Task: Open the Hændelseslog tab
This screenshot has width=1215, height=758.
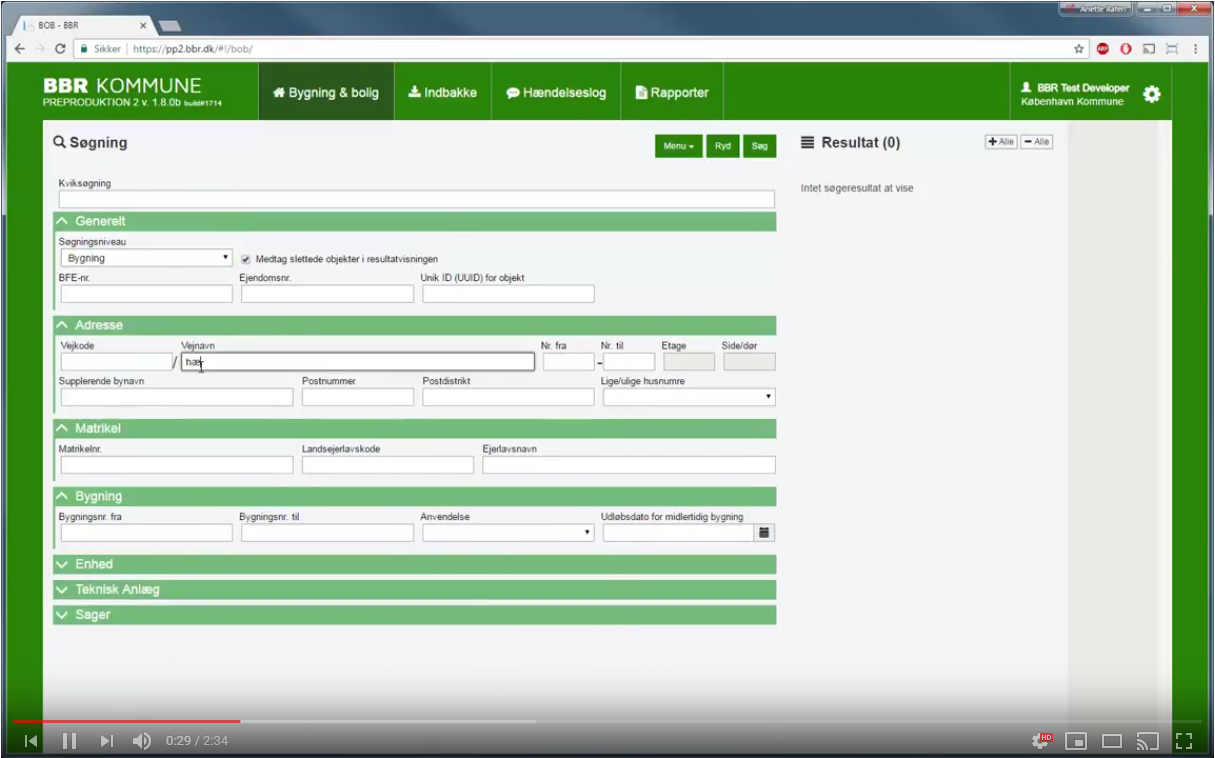Action: pos(556,92)
